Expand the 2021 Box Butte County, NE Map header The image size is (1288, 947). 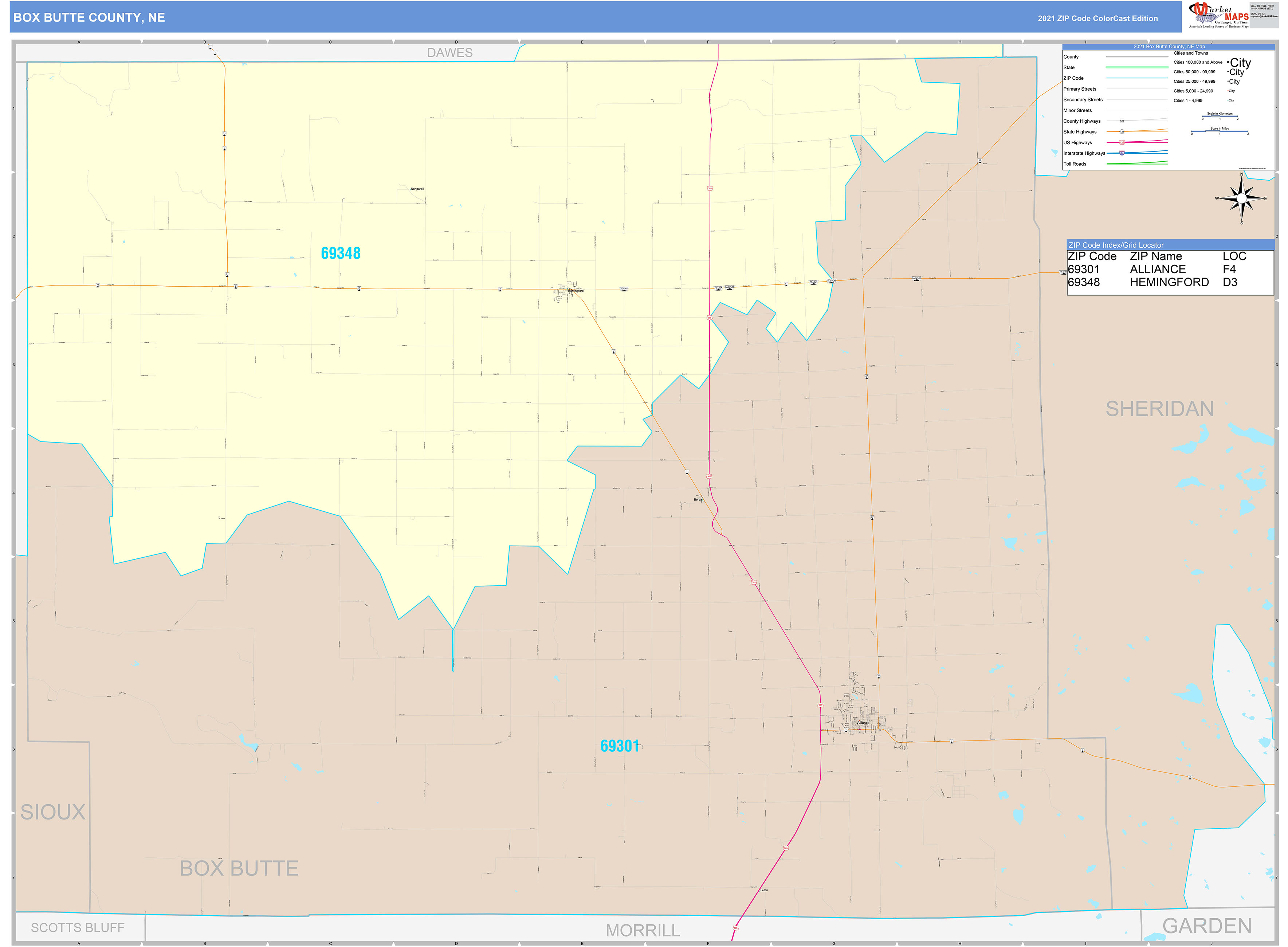tap(1169, 46)
